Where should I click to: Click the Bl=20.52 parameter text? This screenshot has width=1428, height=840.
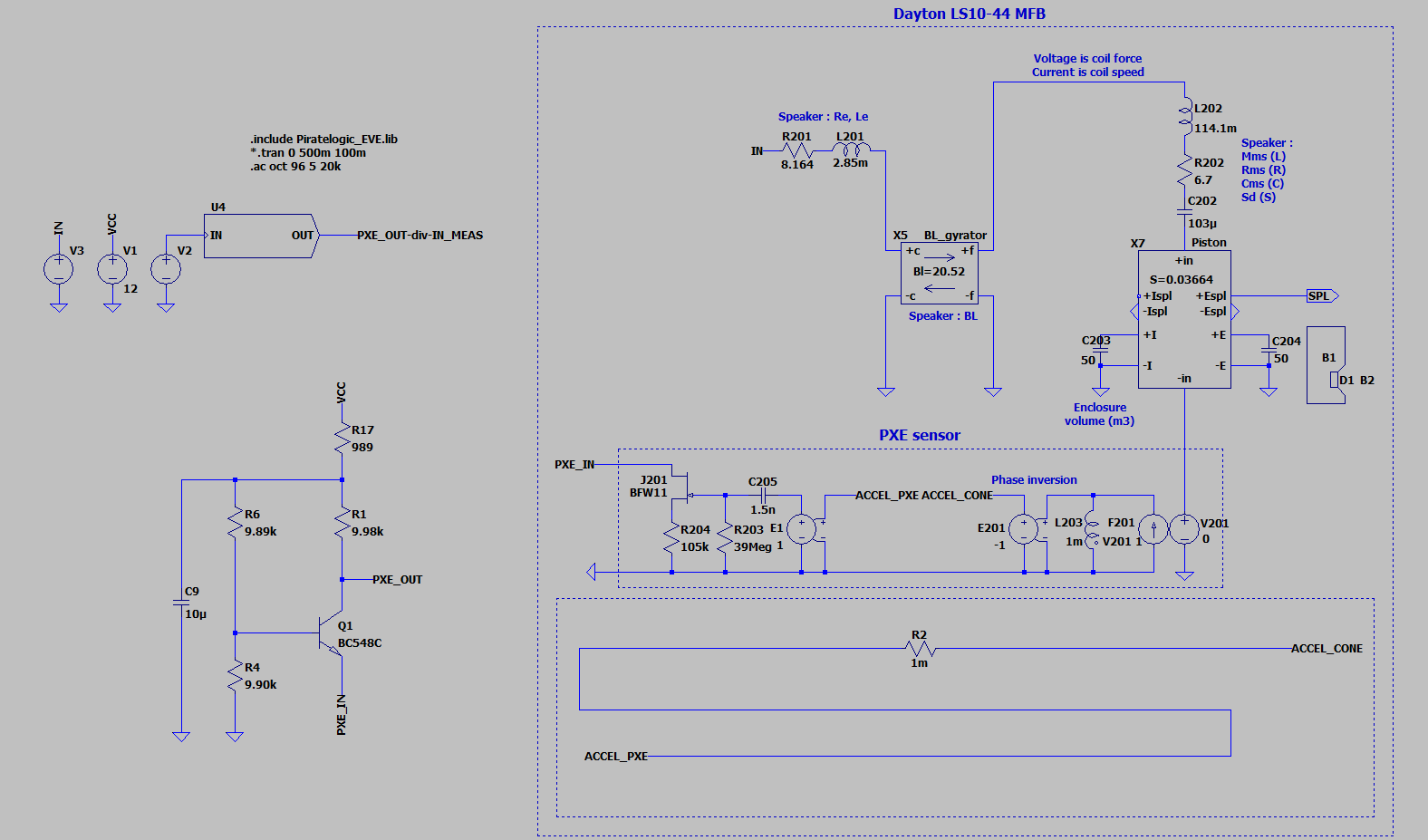tap(939, 271)
